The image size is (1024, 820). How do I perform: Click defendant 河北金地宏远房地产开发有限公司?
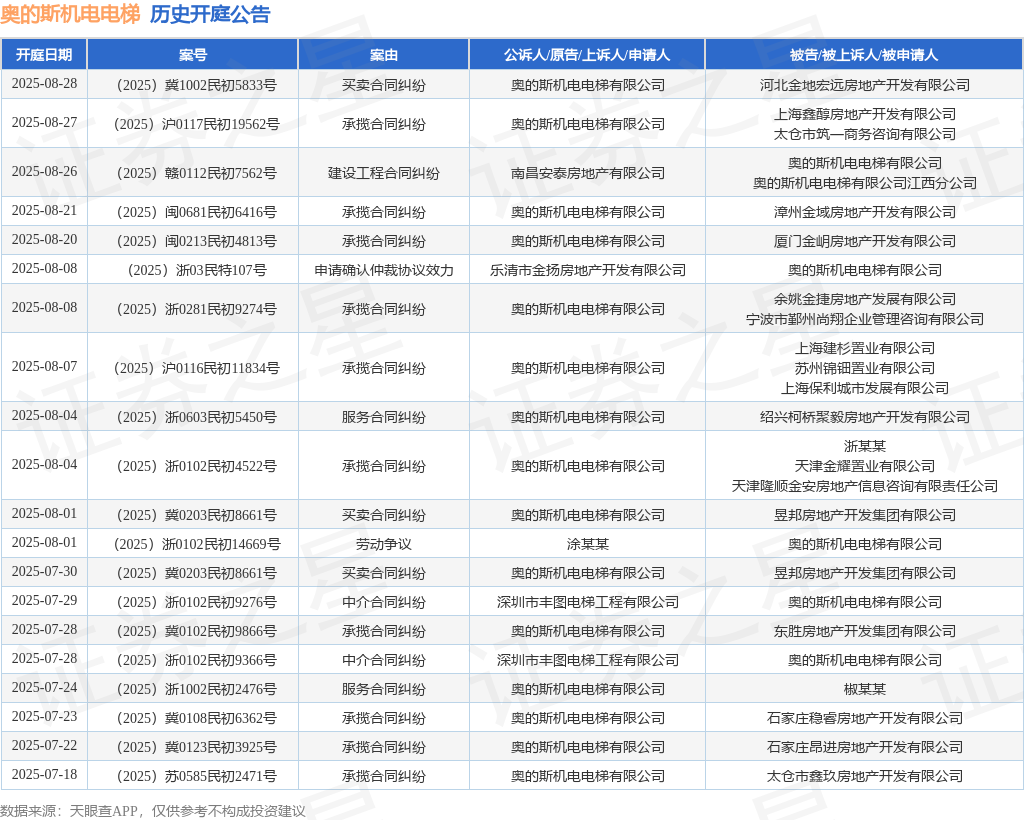[864, 85]
